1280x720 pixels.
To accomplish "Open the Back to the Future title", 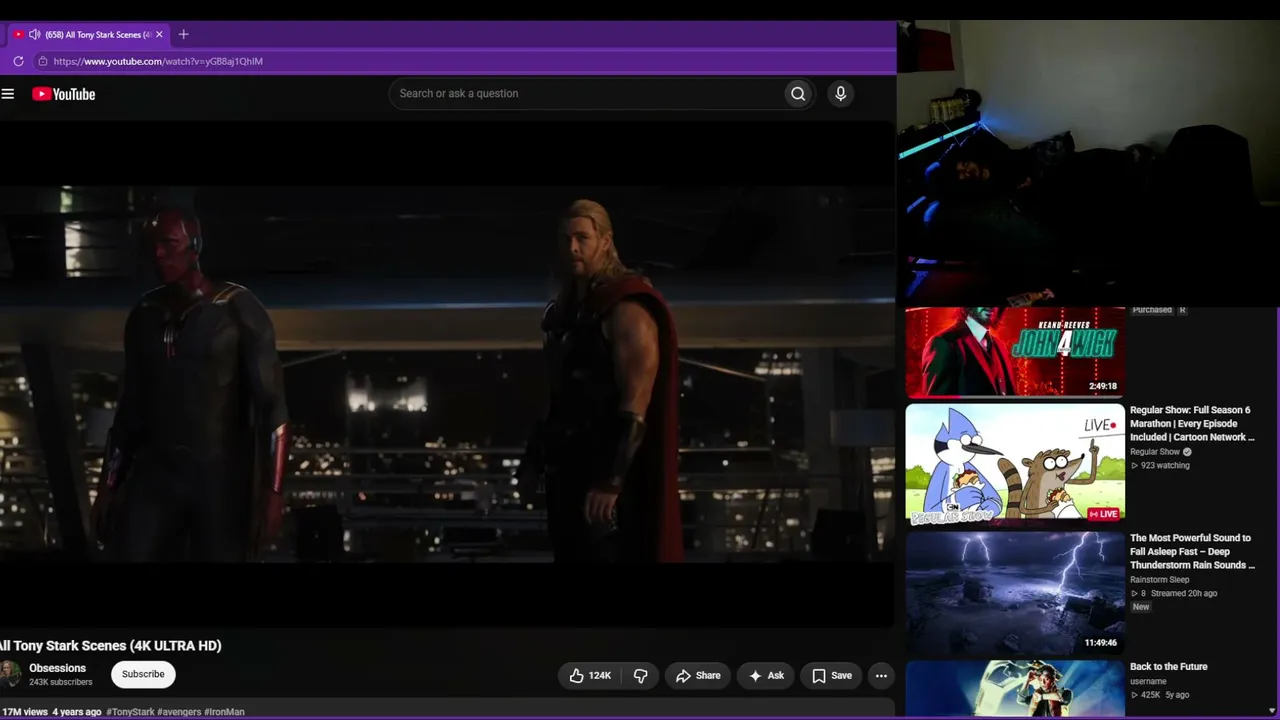I will pyautogui.click(x=1169, y=667).
